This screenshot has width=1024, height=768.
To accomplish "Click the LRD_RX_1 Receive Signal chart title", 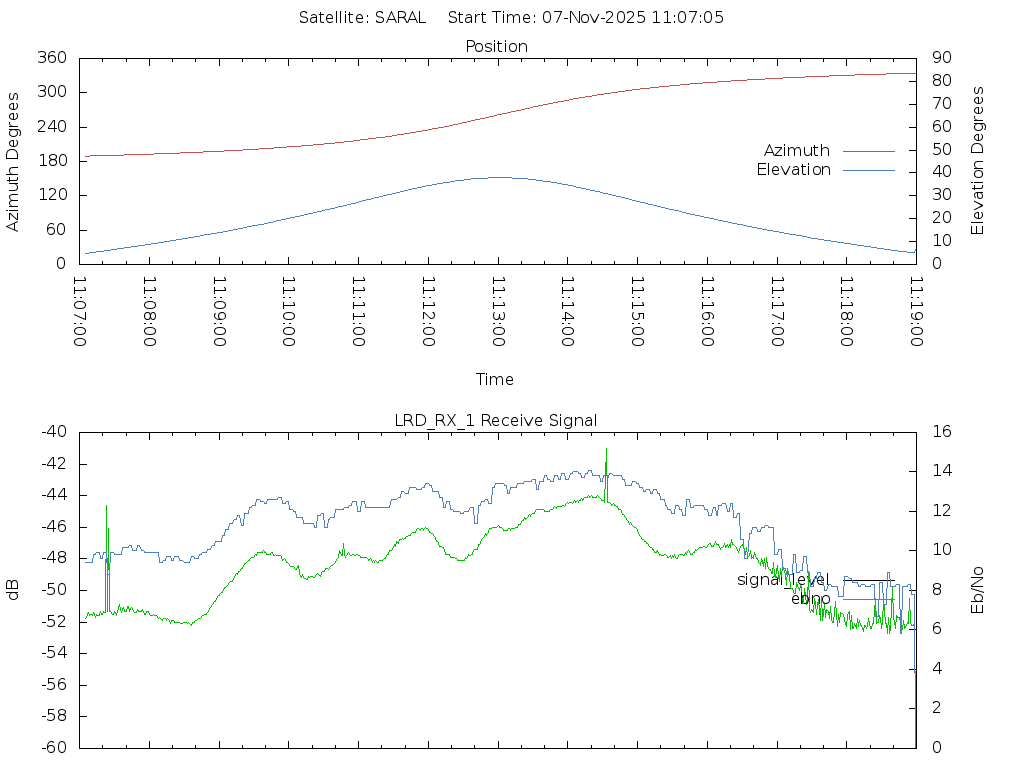I will point(496,421).
